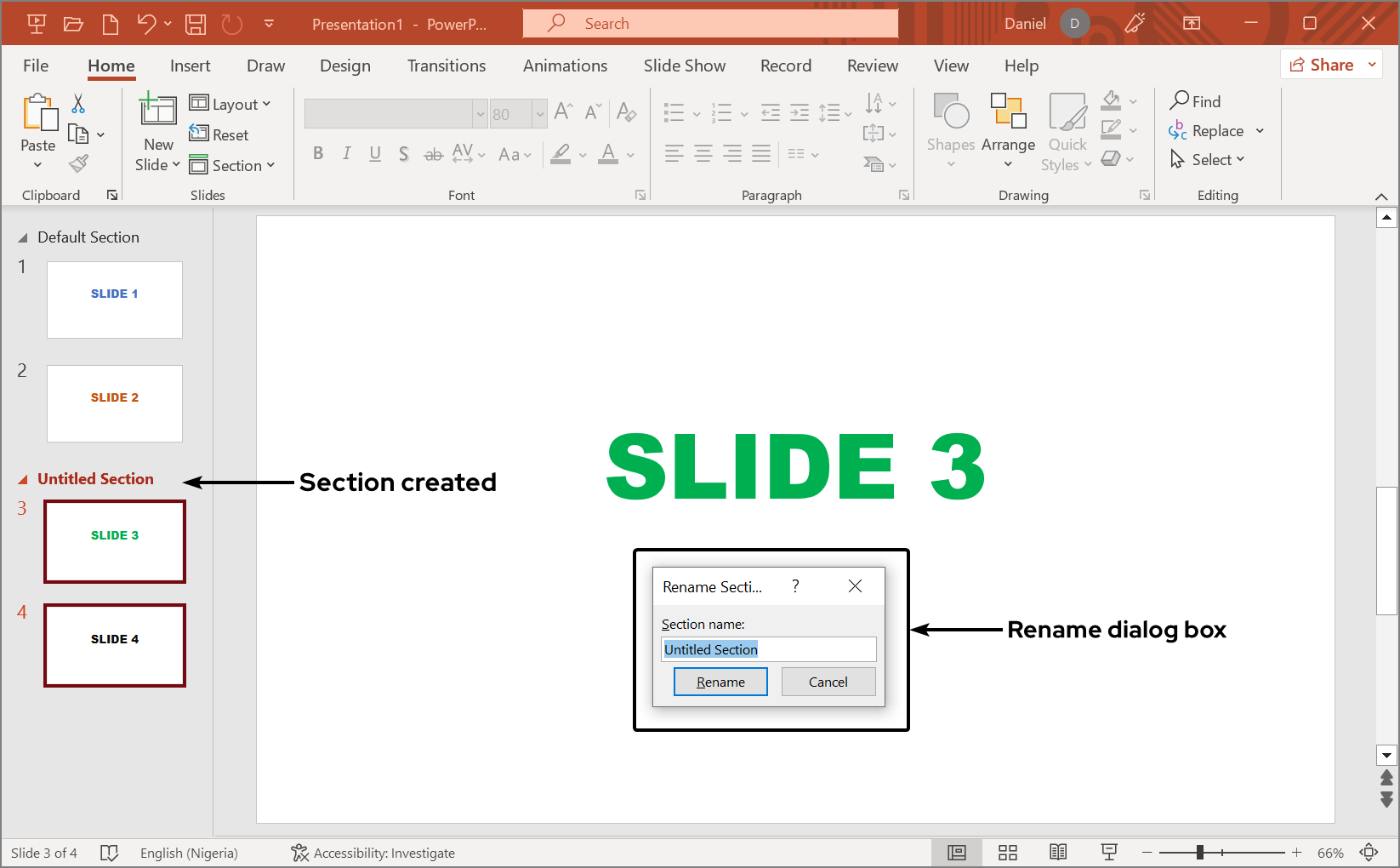Switch to Slide Sorter view

pyautogui.click(x=1008, y=852)
